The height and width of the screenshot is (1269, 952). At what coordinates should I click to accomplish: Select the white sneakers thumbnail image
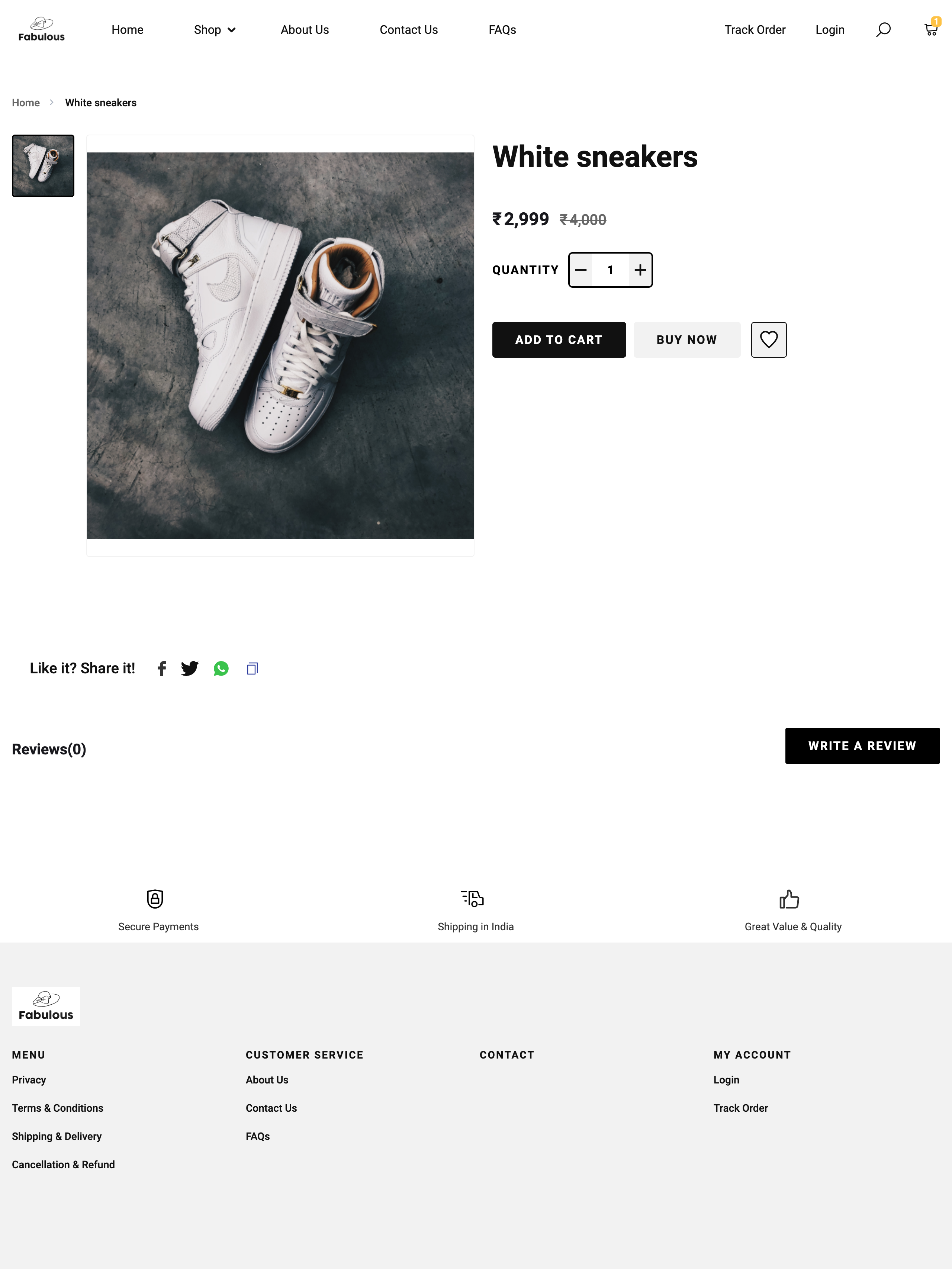tap(43, 166)
